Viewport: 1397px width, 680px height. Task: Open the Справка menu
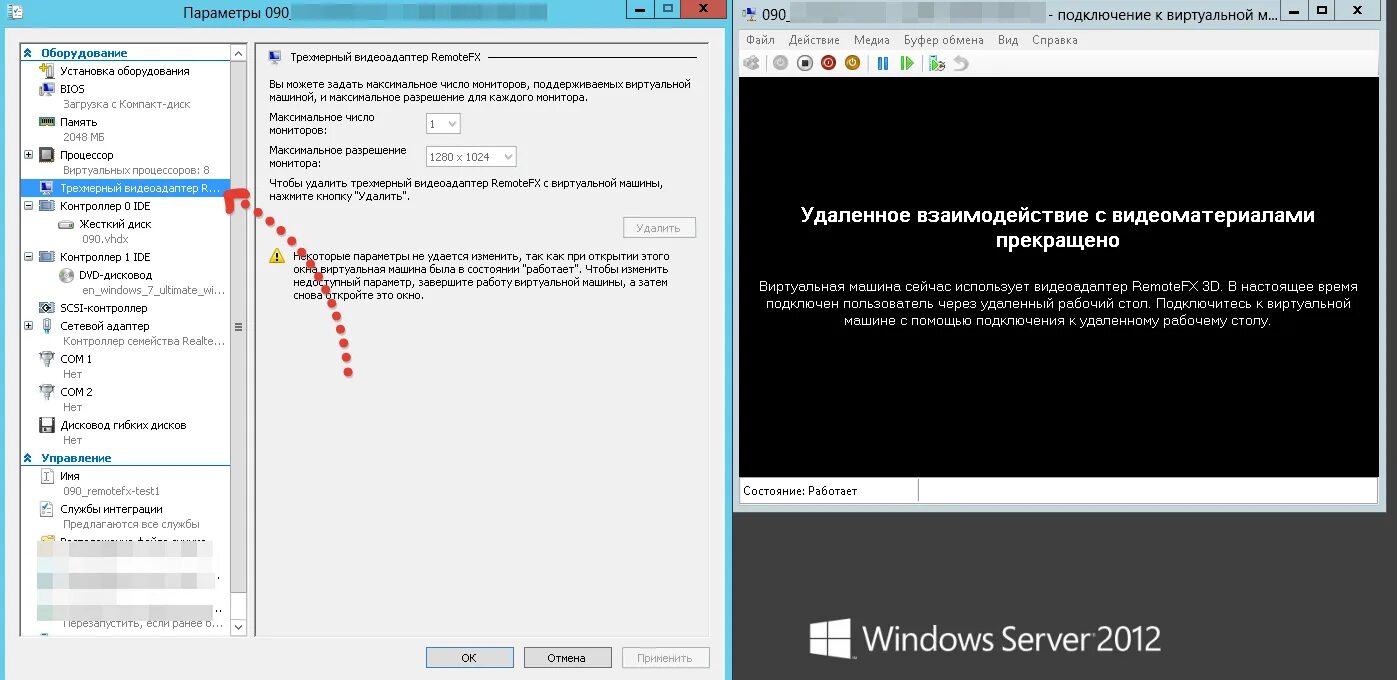1055,40
